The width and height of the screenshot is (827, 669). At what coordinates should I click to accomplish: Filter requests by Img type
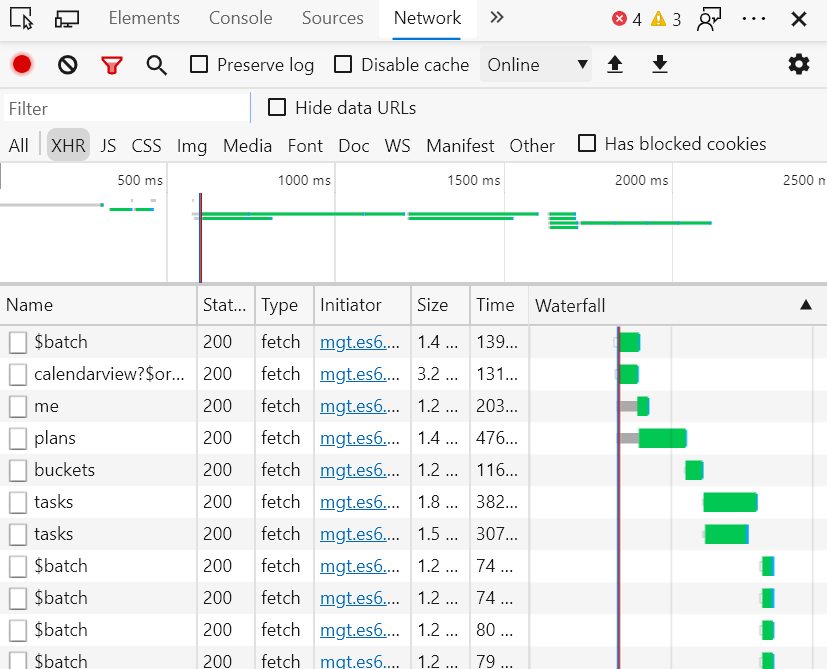[191, 145]
